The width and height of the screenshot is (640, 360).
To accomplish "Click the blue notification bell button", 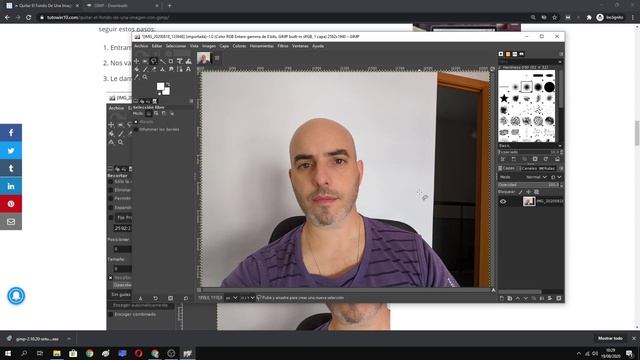I will [x=16, y=296].
